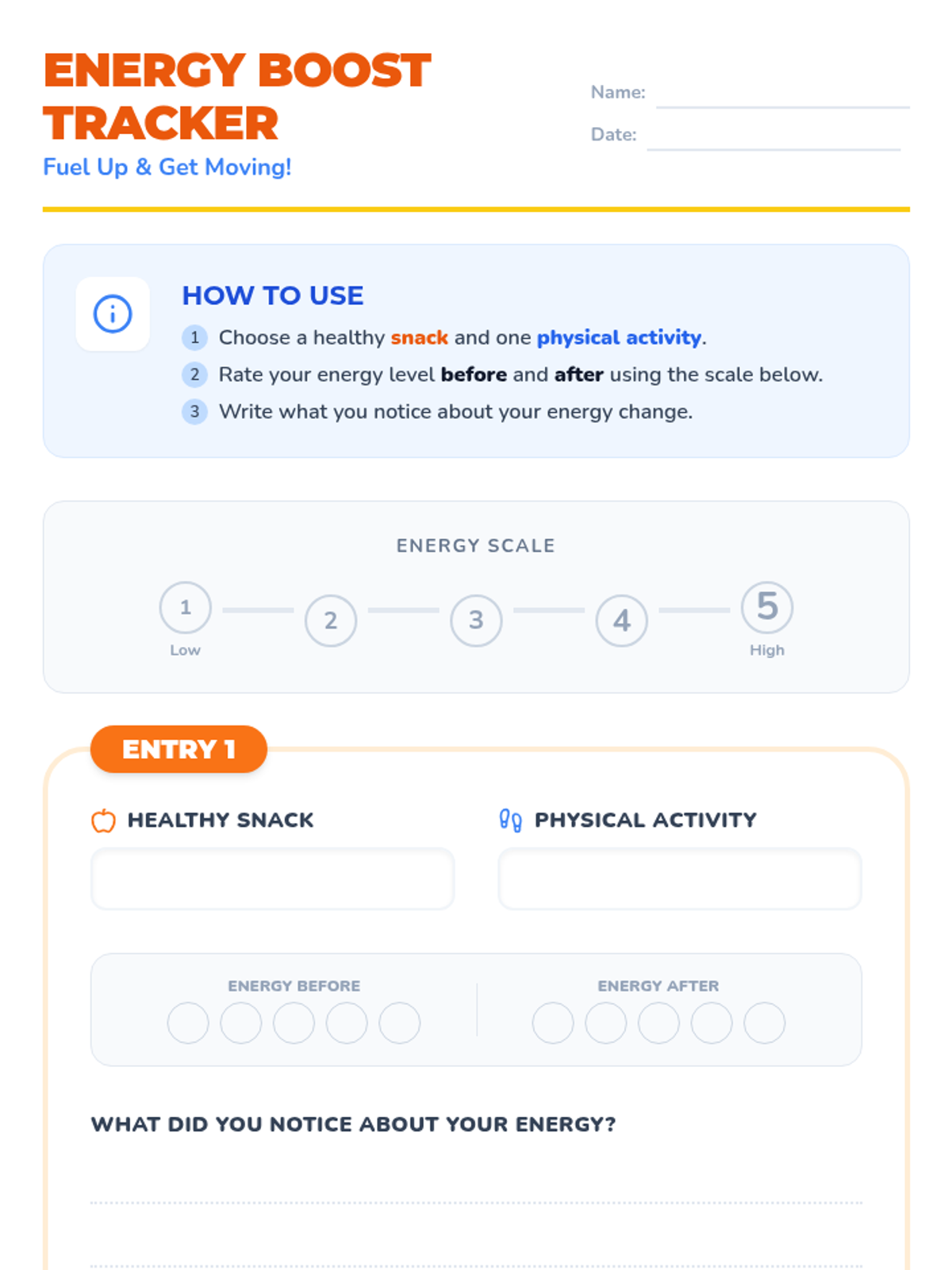Select energy scale circle 5 High

point(767,607)
